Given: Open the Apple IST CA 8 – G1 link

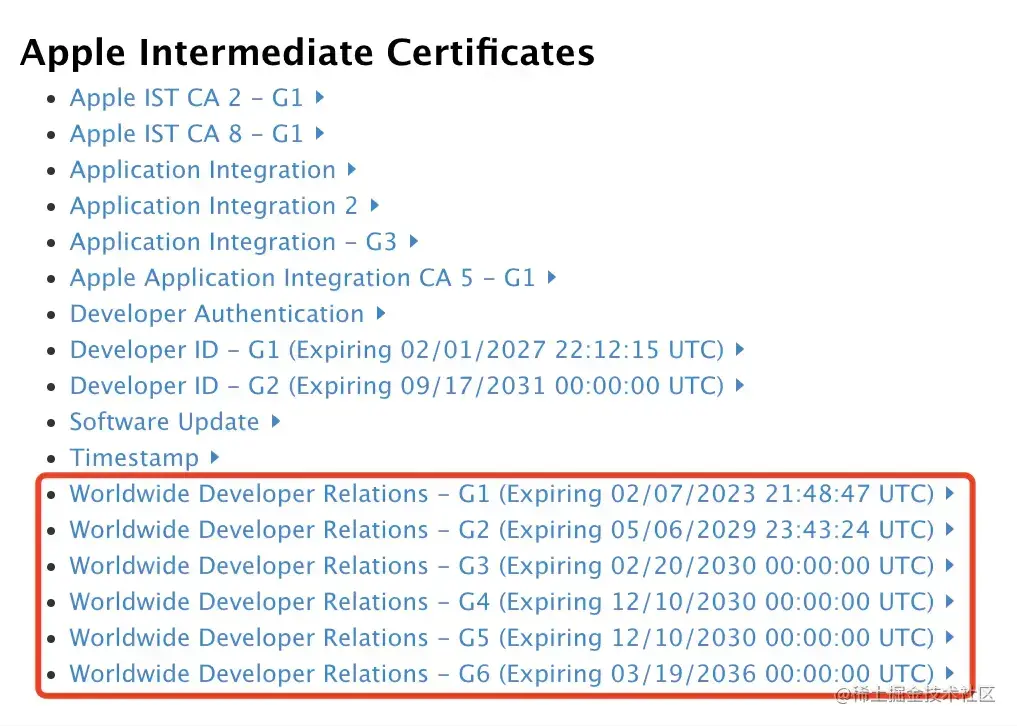Looking at the screenshot, I should (186, 134).
